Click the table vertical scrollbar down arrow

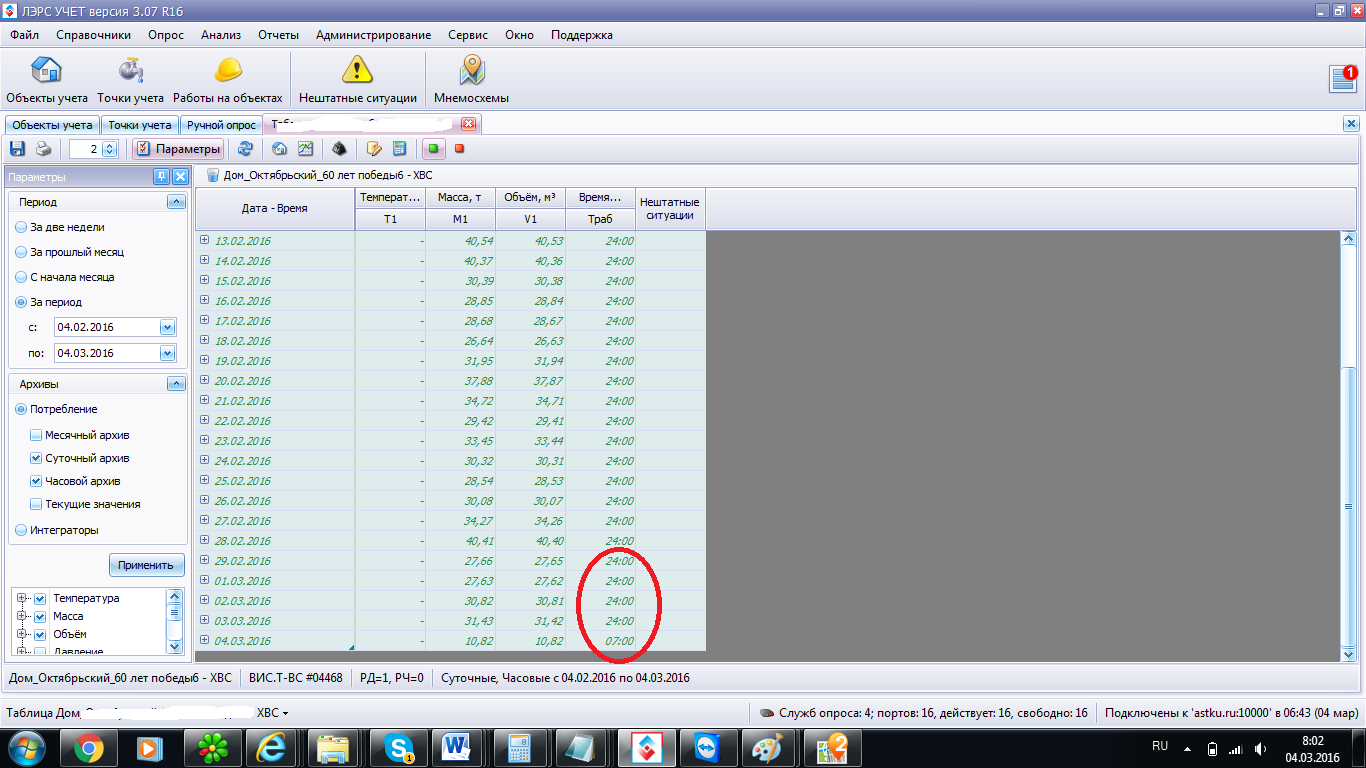[1348, 653]
